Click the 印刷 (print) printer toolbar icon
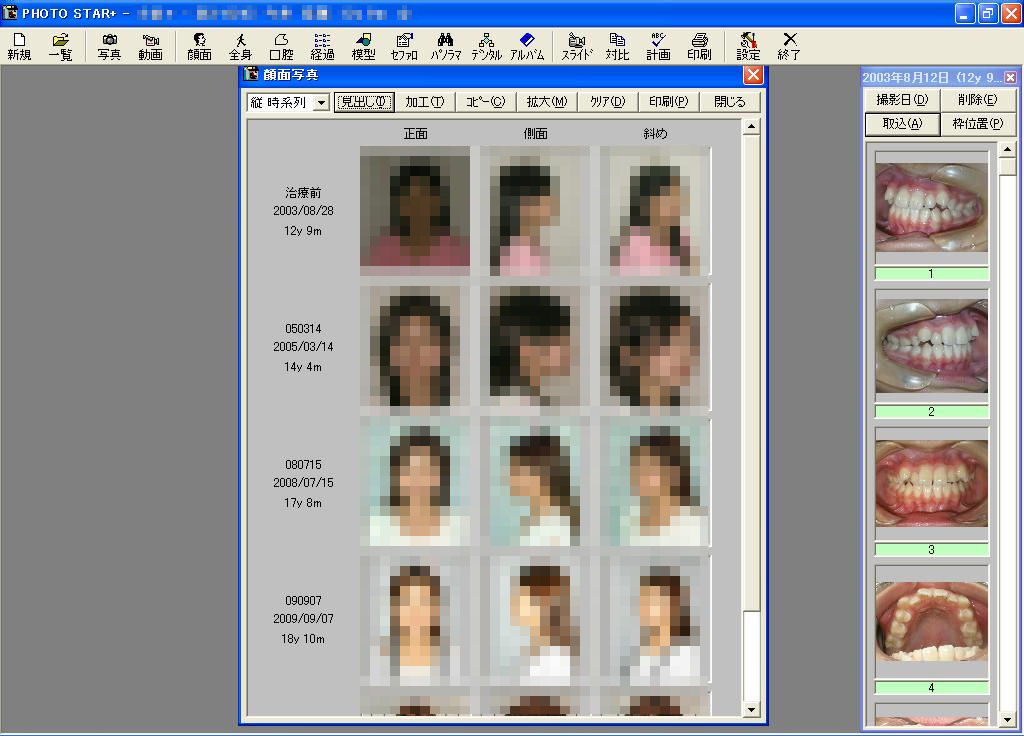The width and height of the screenshot is (1024, 736). [699, 47]
